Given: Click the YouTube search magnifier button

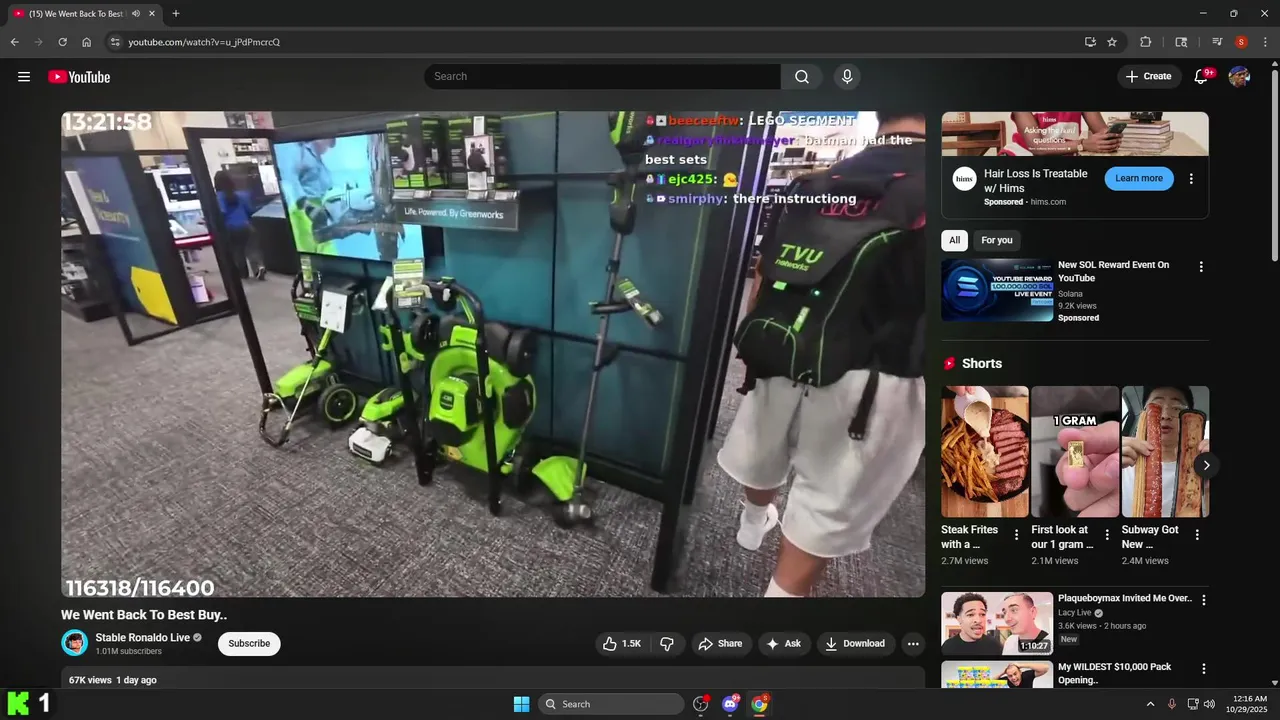Looking at the screenshot, I should 802,77.
